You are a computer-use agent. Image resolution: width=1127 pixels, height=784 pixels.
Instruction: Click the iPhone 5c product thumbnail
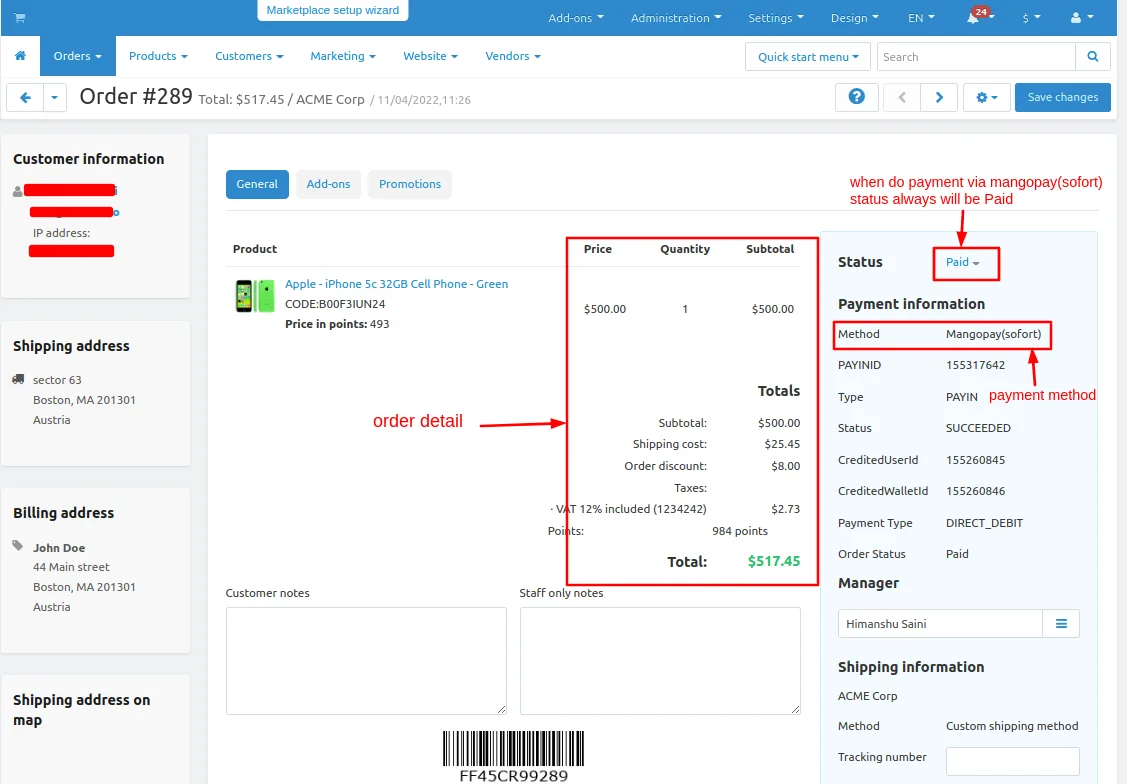point(255,296)
